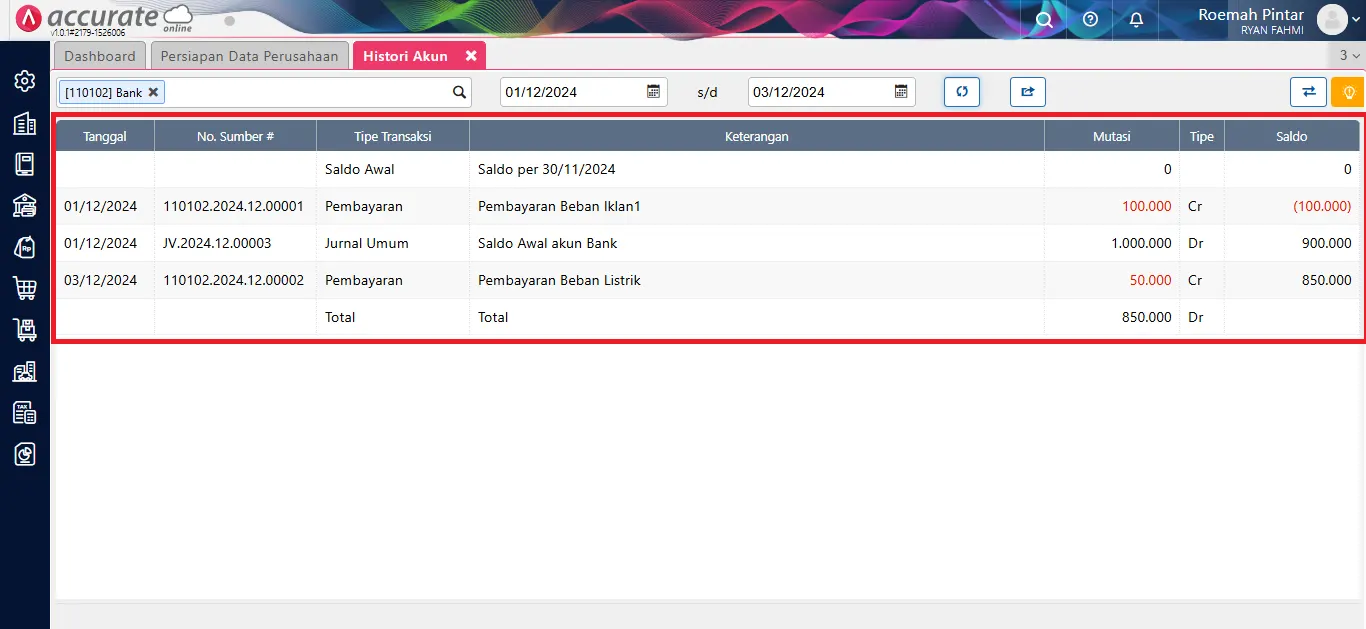Switch to Persiapan Data Perusahaan tab
Viewport: 1366px width, 629px height.
[x=250, y=56]
